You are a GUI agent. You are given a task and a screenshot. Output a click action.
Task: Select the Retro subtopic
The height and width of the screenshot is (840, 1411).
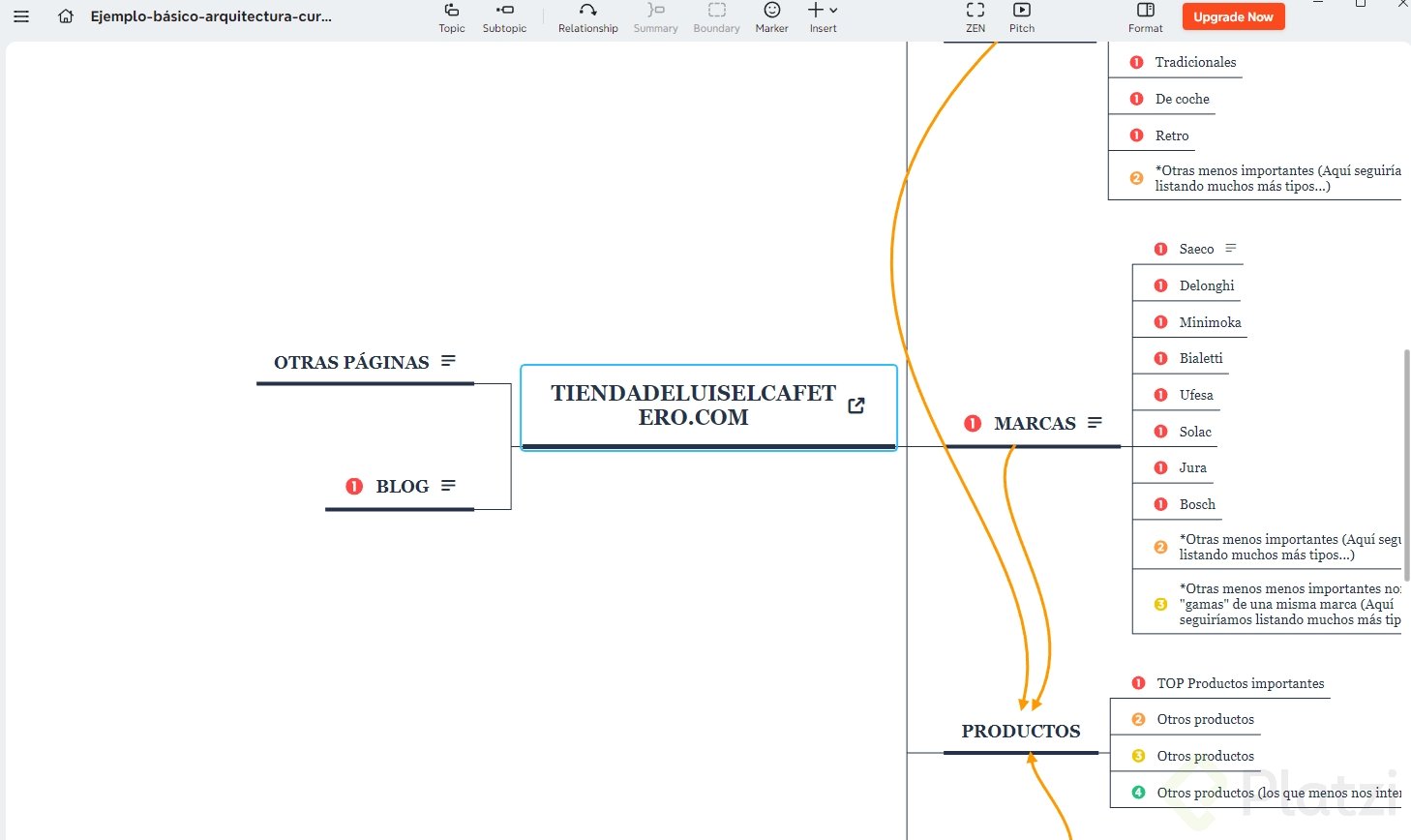pyautogui.click(x=1171, y=135)
